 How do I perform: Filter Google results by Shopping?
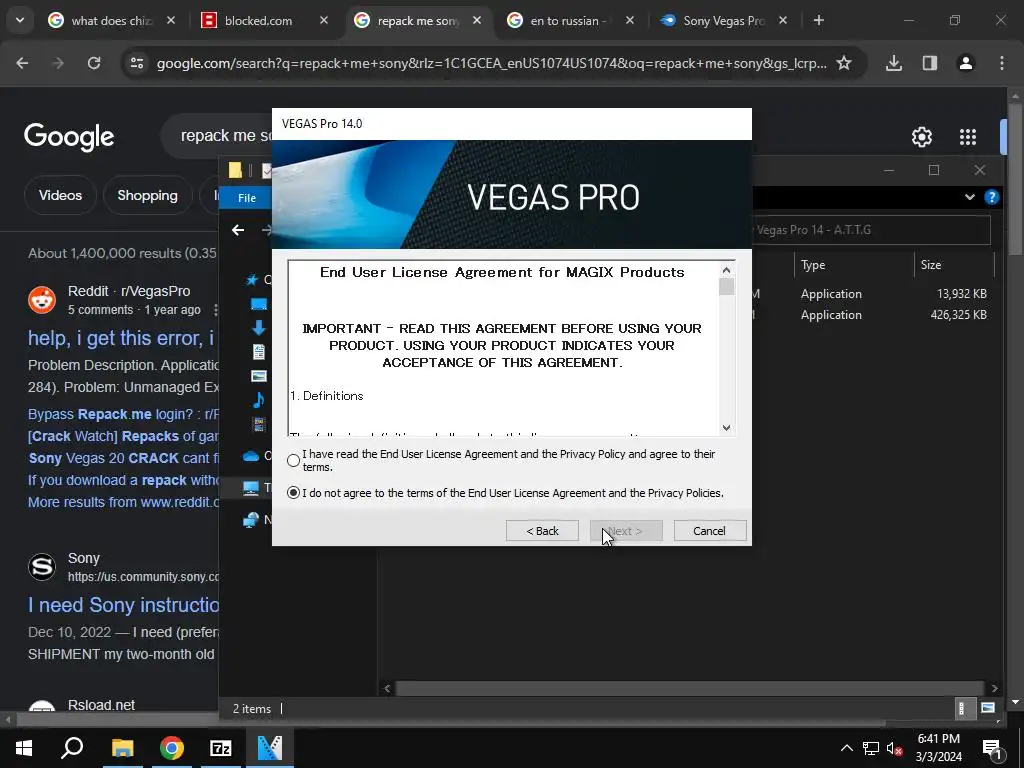click(x=148, y=195)
